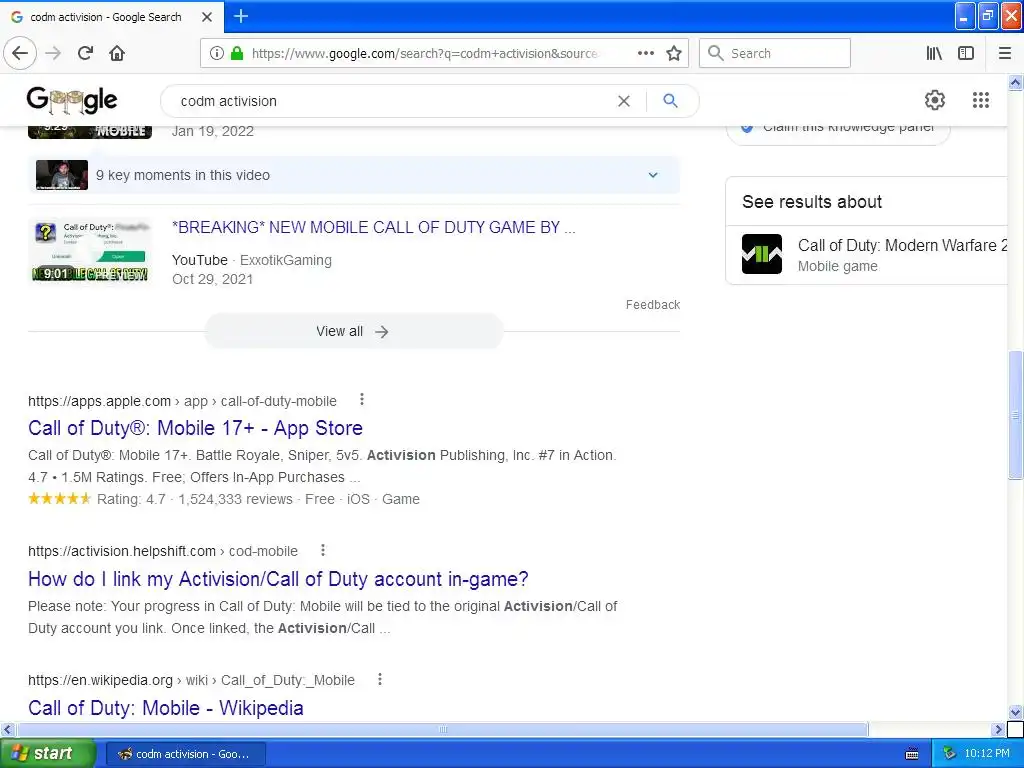Click the key moments video thumbnail
1024x768 pixels.
coord(62,175)
